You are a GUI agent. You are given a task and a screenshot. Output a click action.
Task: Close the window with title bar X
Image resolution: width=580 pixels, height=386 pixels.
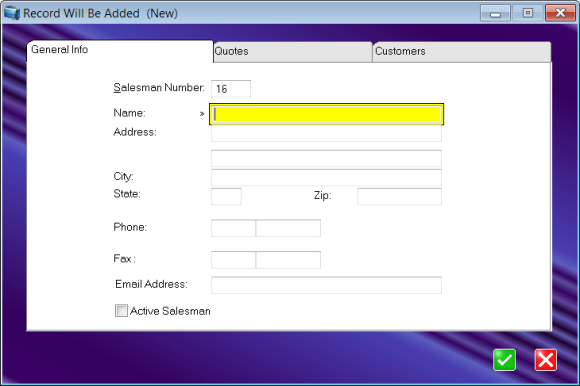click(x=560, y=13)
